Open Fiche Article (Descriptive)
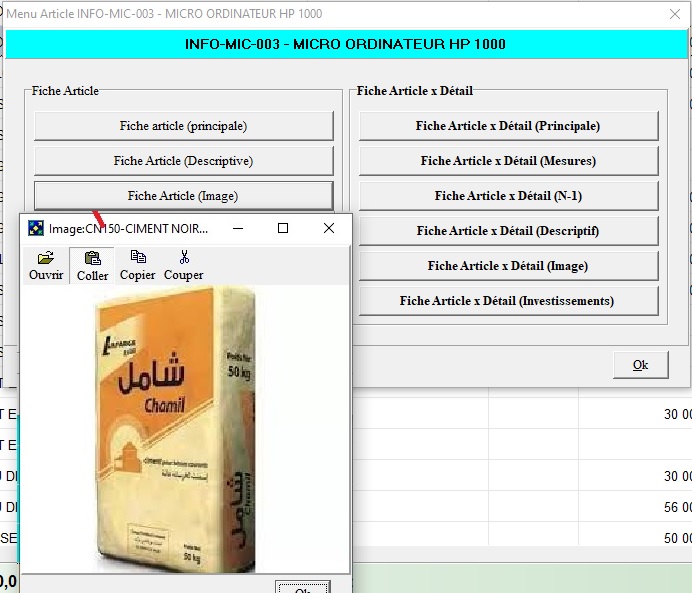This screenshot has width=692, height=593. (183, 161)
